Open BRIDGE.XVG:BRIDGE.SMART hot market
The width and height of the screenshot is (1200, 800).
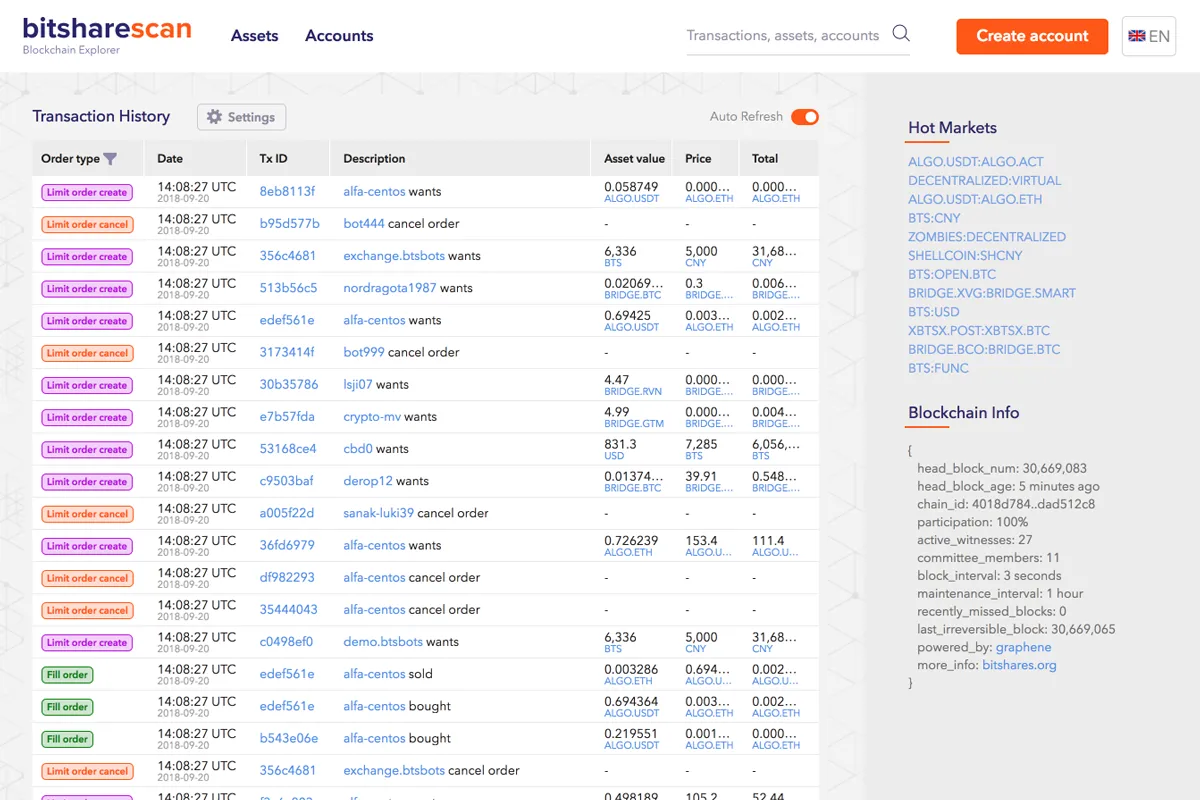click(992, 293)
